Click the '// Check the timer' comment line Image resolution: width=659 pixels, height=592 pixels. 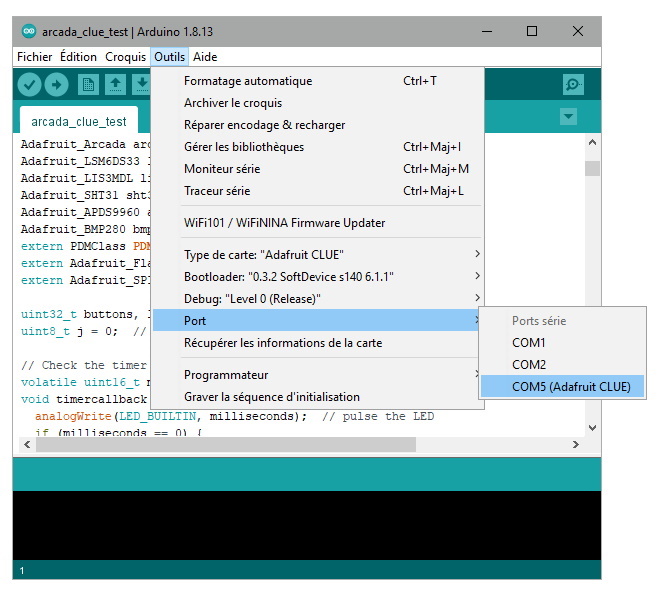tap(86, 365)
